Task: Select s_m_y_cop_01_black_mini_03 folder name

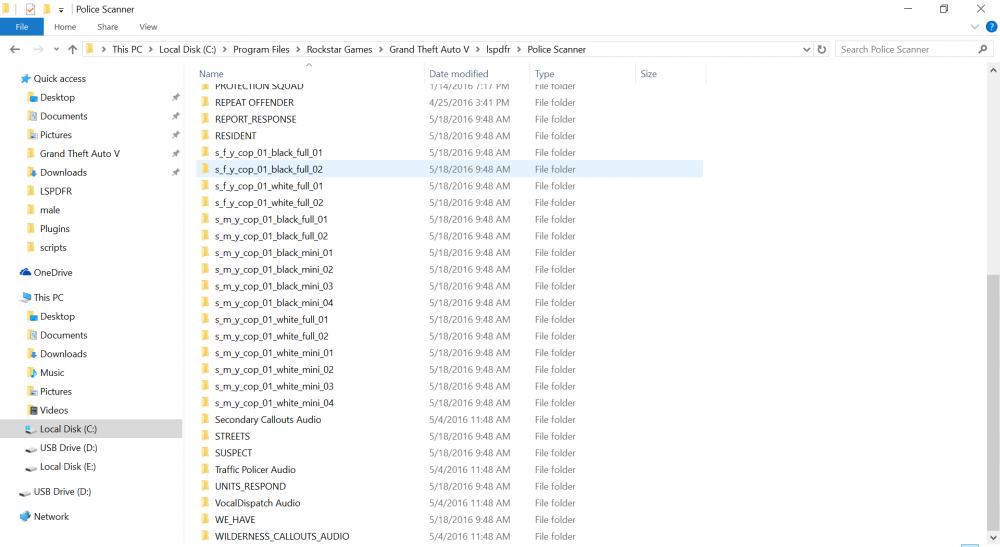Action: click(x=274, y=286)
